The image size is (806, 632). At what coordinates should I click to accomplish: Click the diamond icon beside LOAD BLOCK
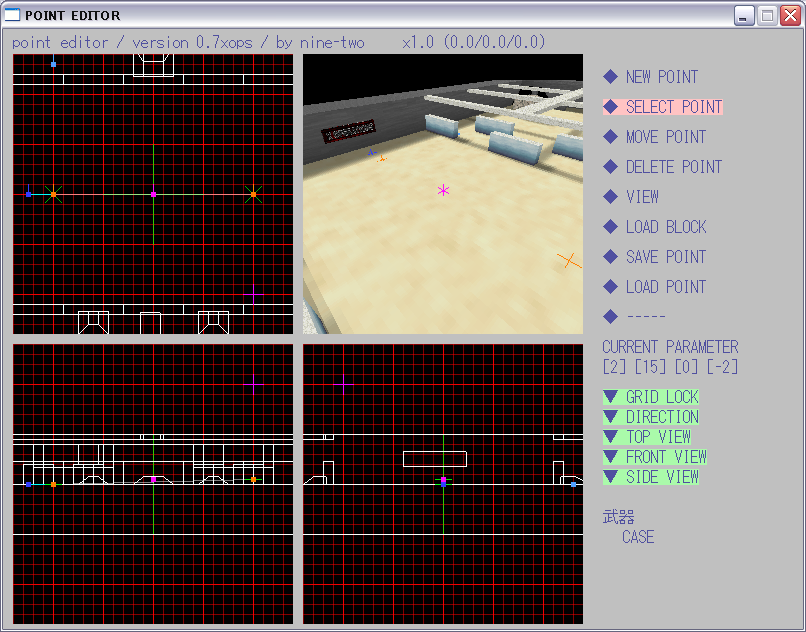[610, 227]
